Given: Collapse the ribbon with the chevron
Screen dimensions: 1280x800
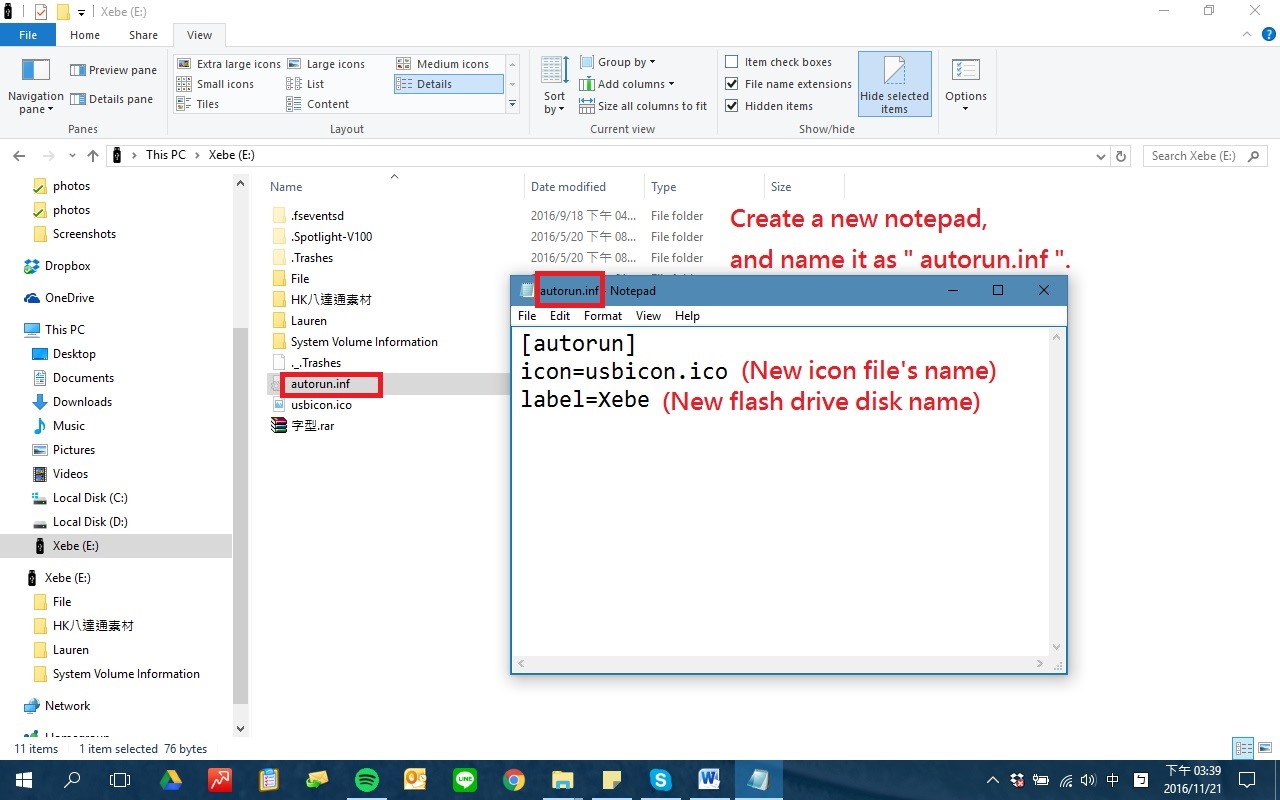Looking at the screenshot, I should pyautogui.click(x=1247, y=35).
